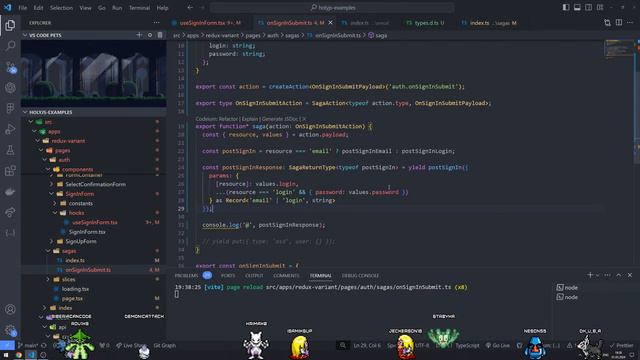Viewport: 640px width, 360px height.
Task: Switch to useSignInForm.tsx editor tab
Action: point(210,23)
